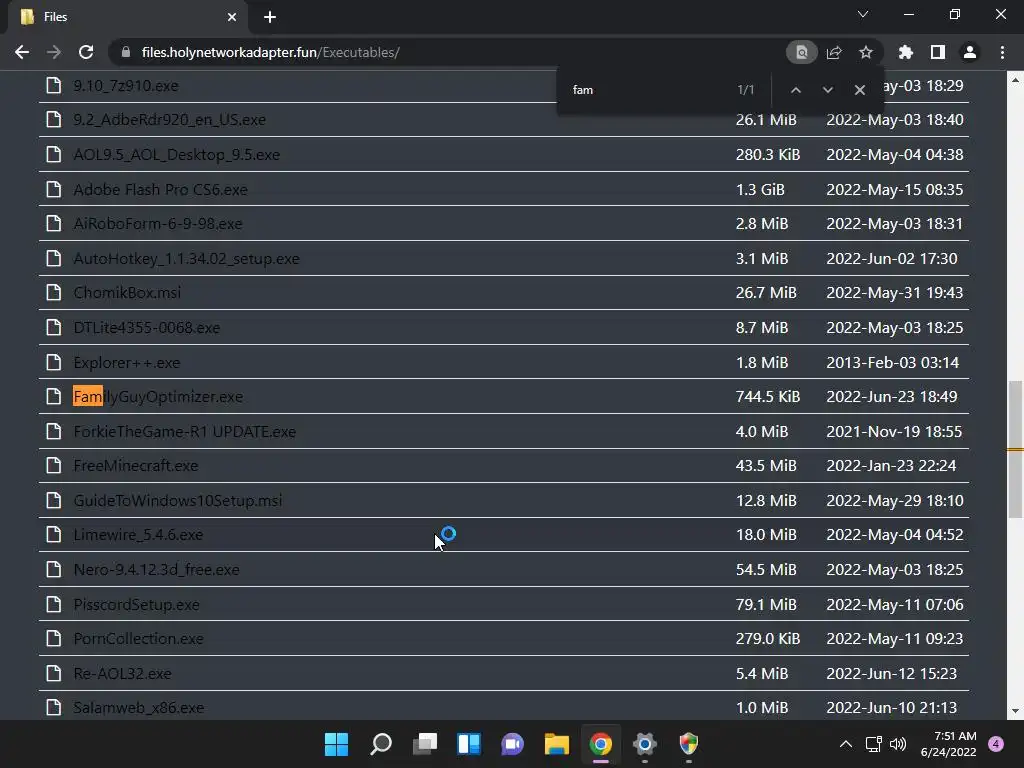Jump to next find result
Viewport: 1024px width, 768px height.
[x=827, y=90]
